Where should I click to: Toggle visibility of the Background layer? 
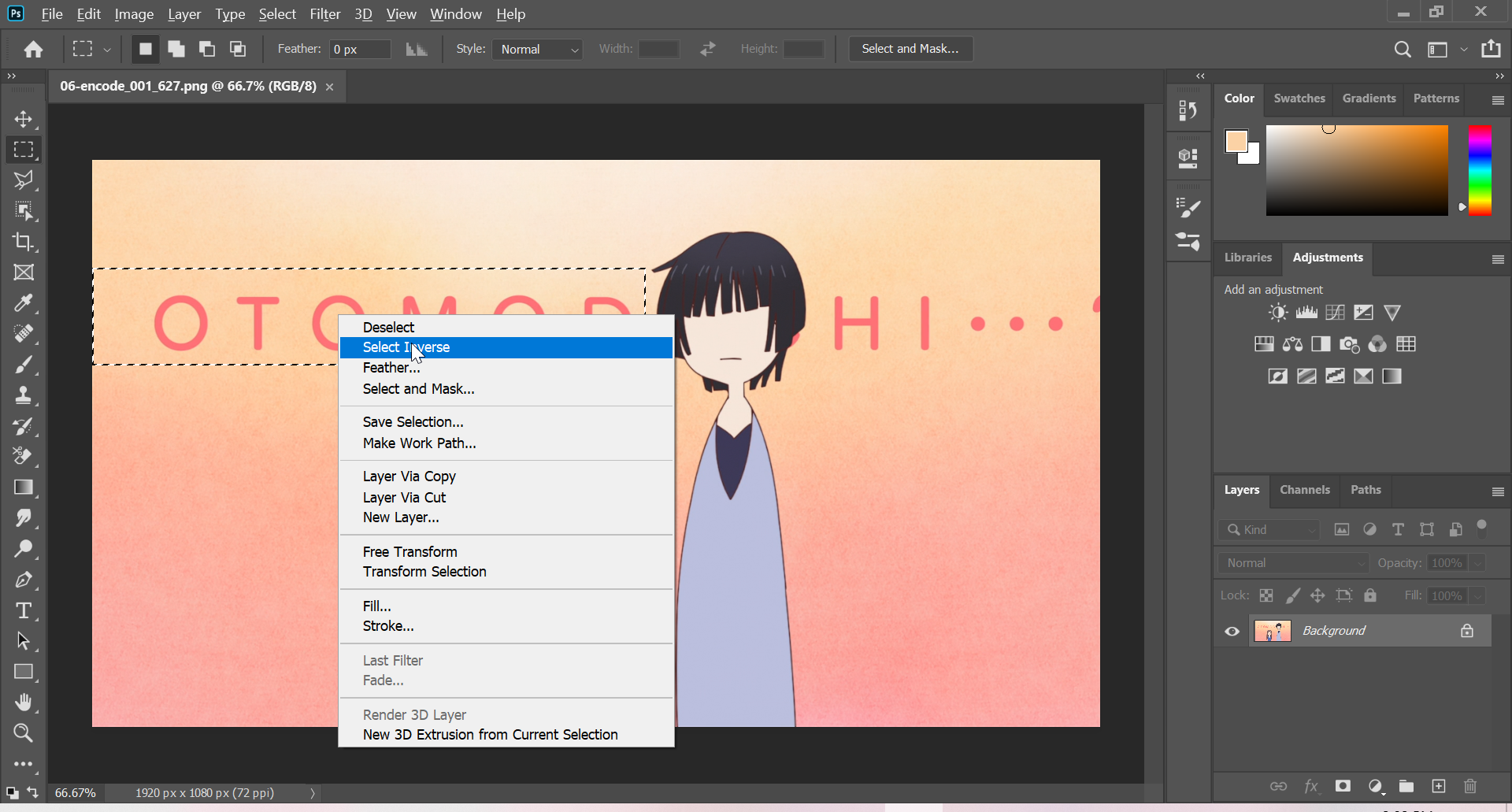[1232, 631]
